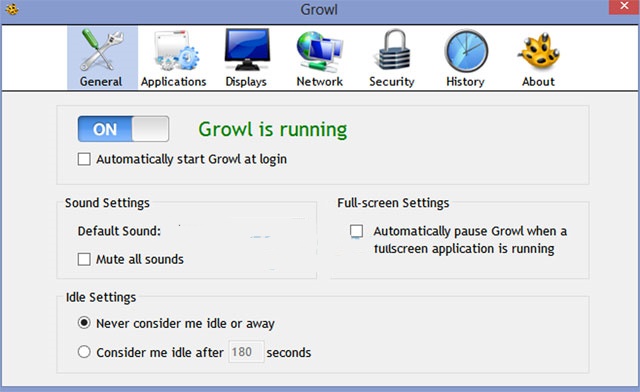The image size is (640, 392).
Task: Click the 'Default Sound:' label
Action: [x=119, y=231]
